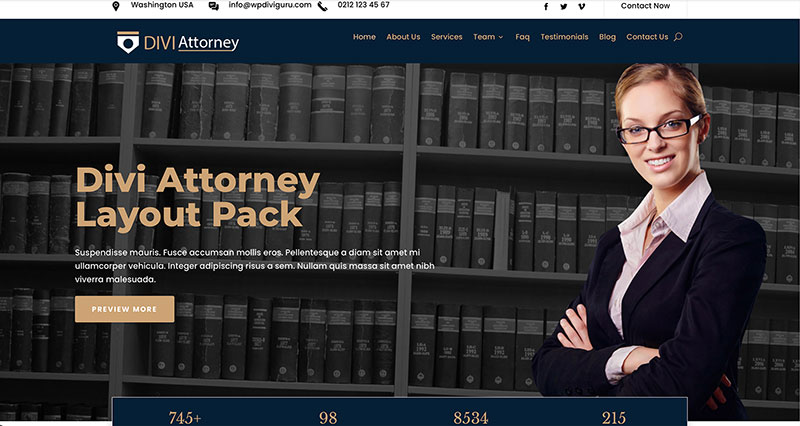This screenshot has height=426, width=800.
Task: Click the info@wpdiviguru.com email link
Action: click(x=267, y=5)
